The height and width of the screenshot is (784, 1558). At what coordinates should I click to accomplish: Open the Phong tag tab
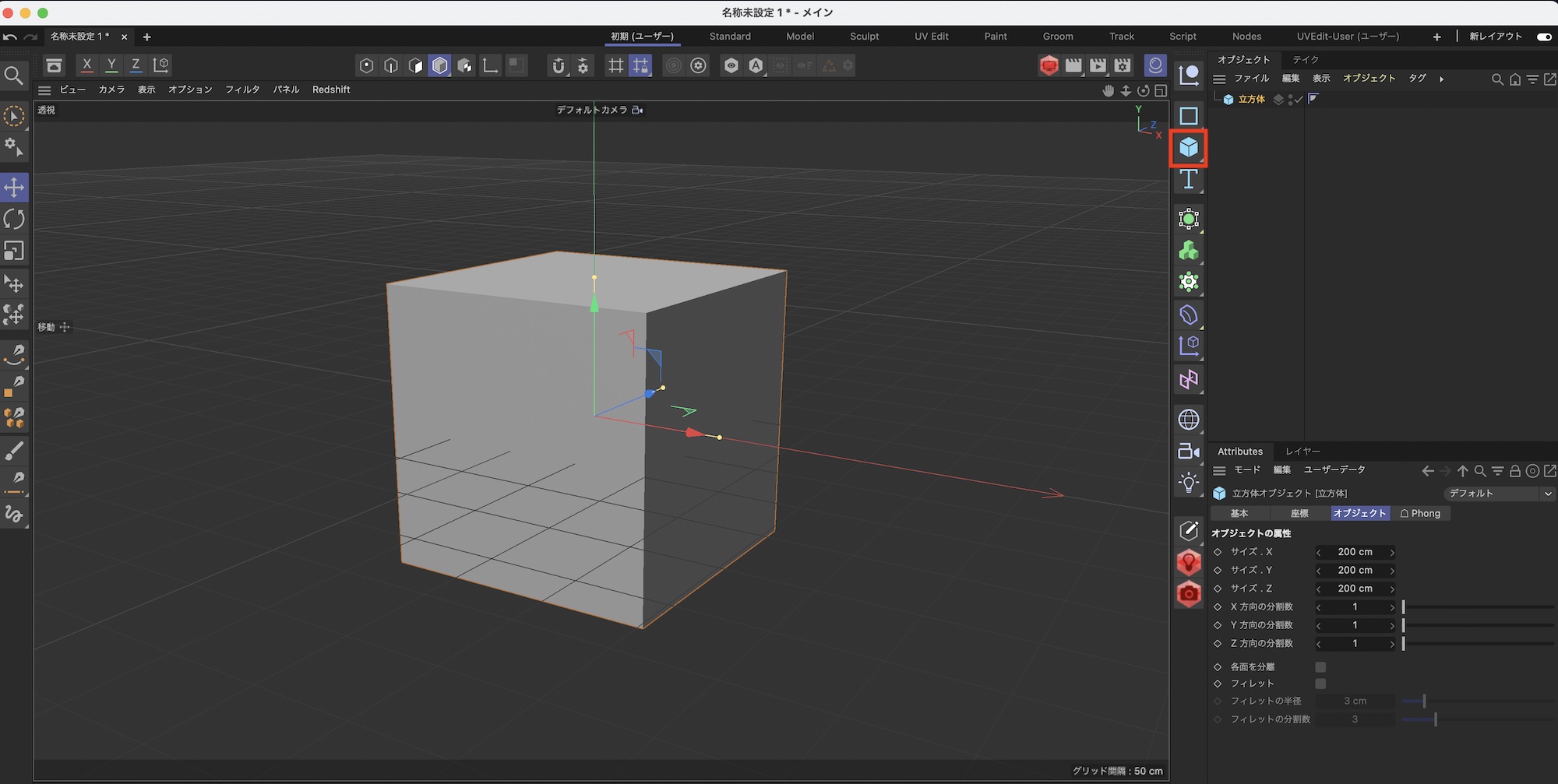pos(1420,514)
